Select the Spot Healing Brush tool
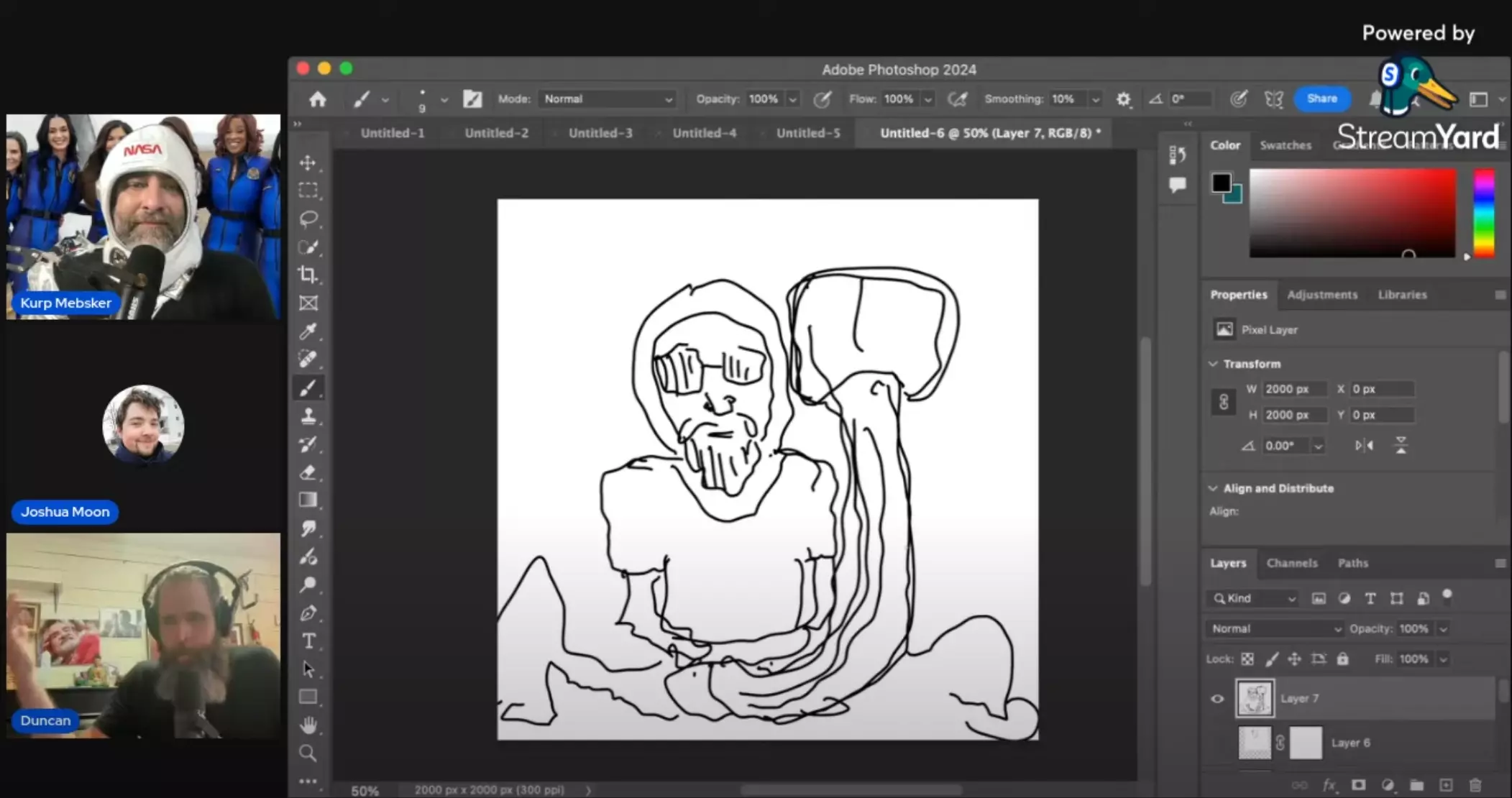Viewport: 1512px width, 798px height. pyautogui.click(x=308, y=359)
